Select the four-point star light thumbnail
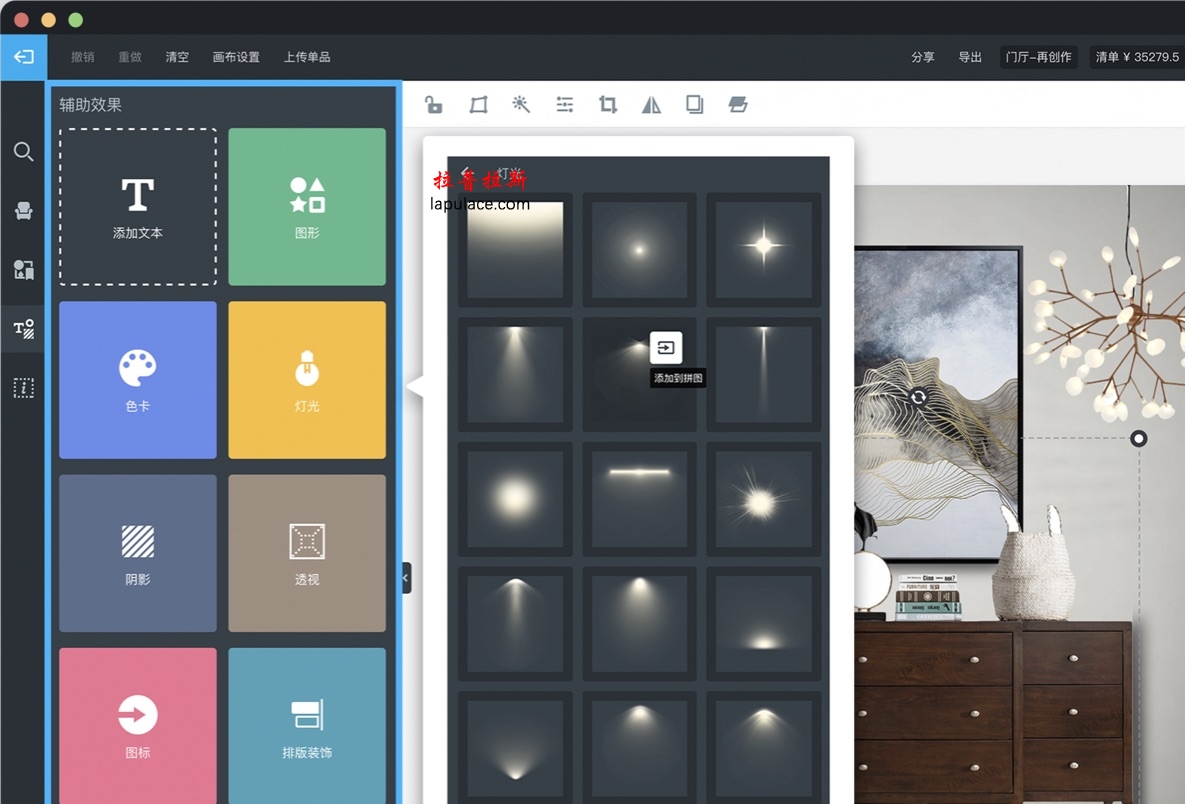The image size is (1185, 804). 763,245
